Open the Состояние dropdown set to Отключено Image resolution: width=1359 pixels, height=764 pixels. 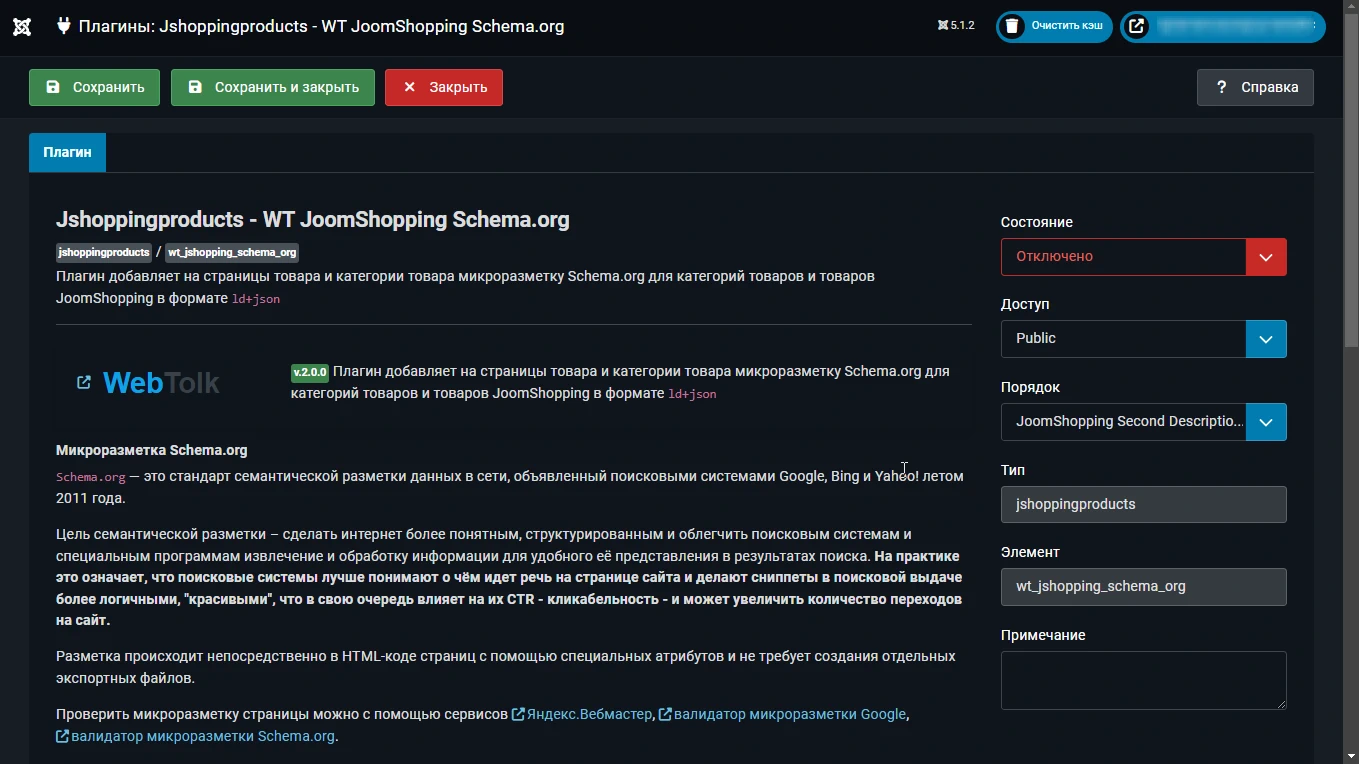pos(1143,257)
